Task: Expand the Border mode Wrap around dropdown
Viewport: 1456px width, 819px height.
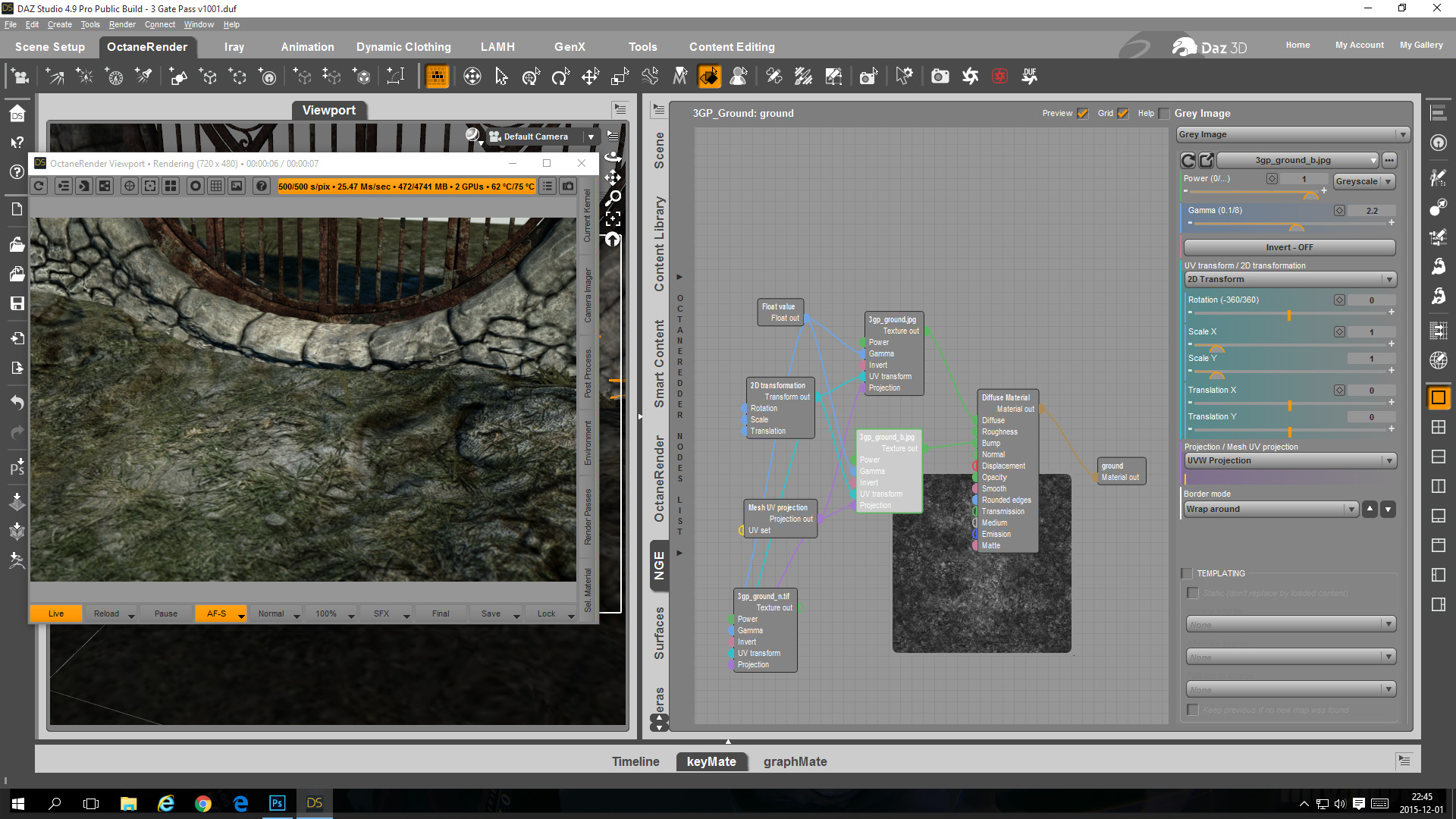Action: [1271, 510]
